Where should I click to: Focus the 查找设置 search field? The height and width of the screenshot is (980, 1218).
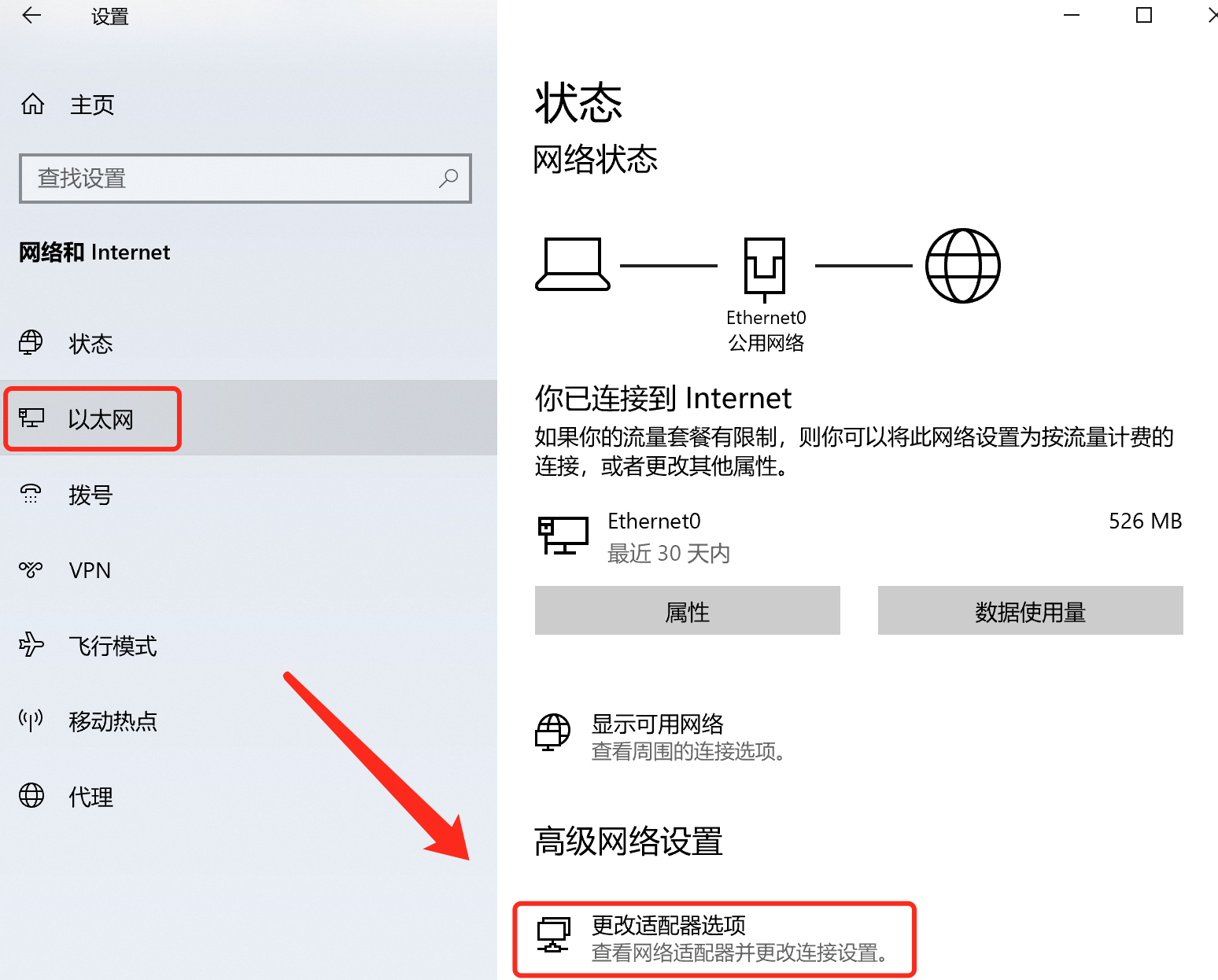[x=245, y=179]
